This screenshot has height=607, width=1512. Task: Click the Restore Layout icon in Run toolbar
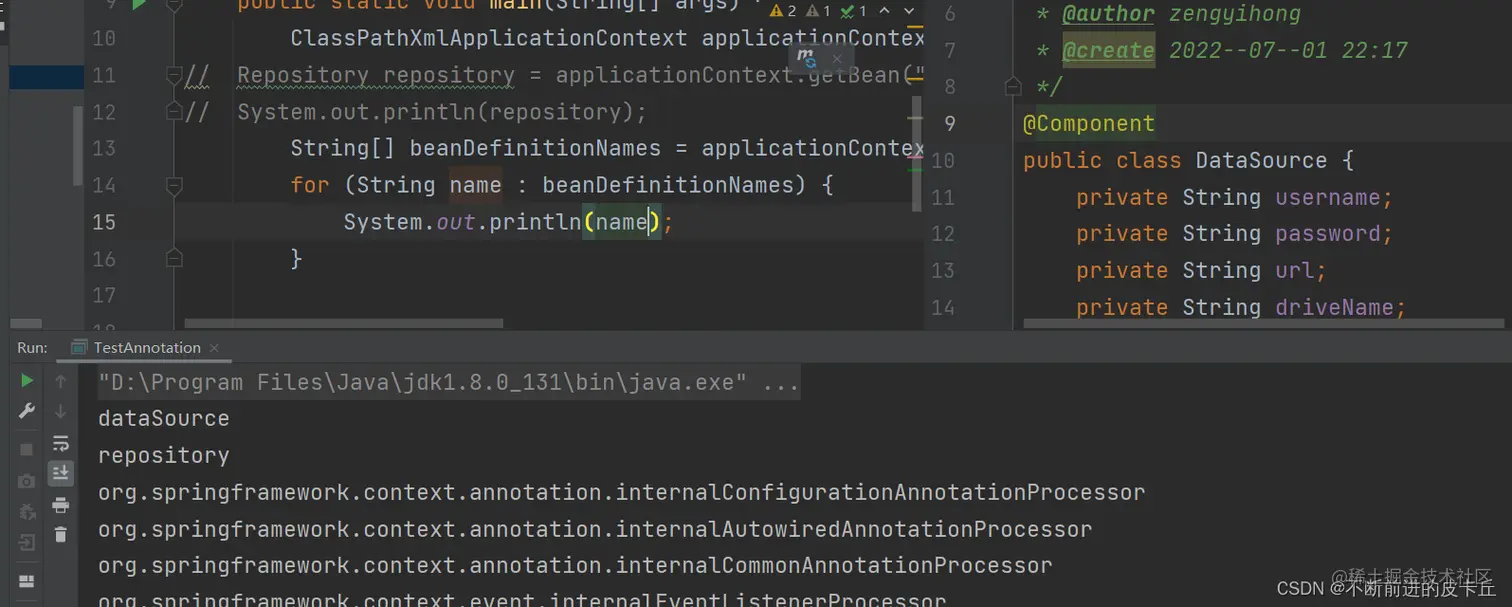click(x=27, y=581)
